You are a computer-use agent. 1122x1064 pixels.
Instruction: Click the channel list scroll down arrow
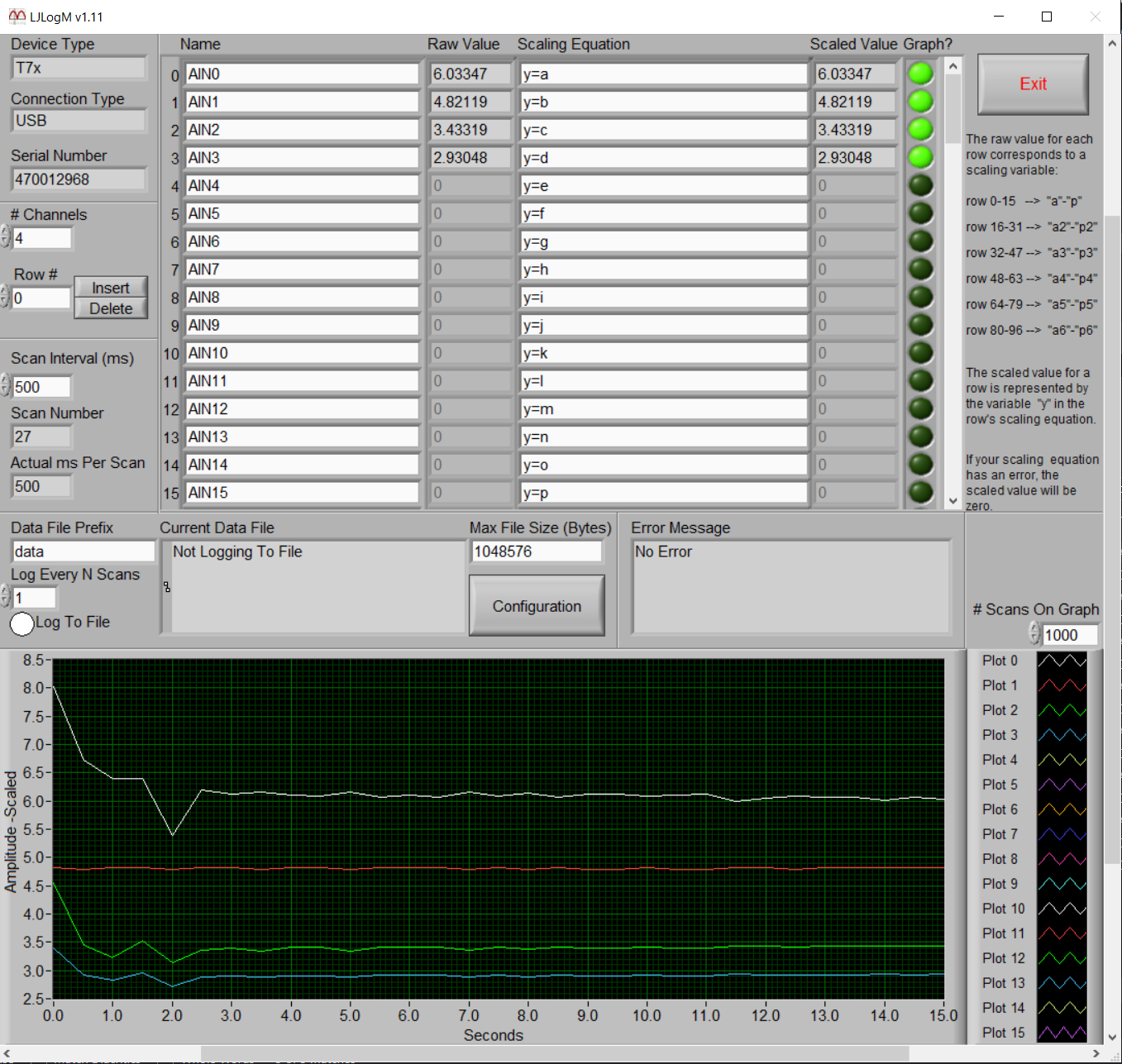tap(953, 500)
